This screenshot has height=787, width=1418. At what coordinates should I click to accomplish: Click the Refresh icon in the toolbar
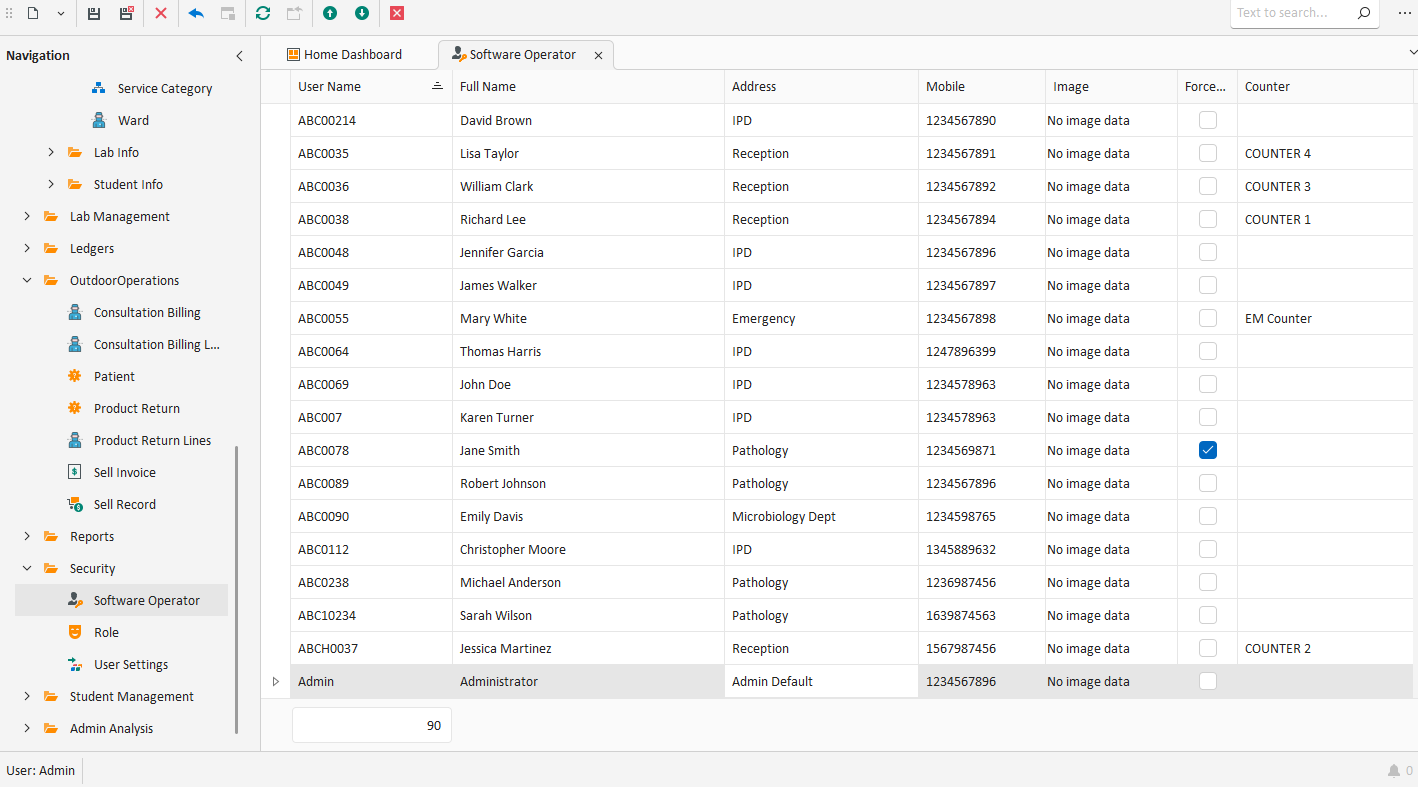(x=262, y=13)
